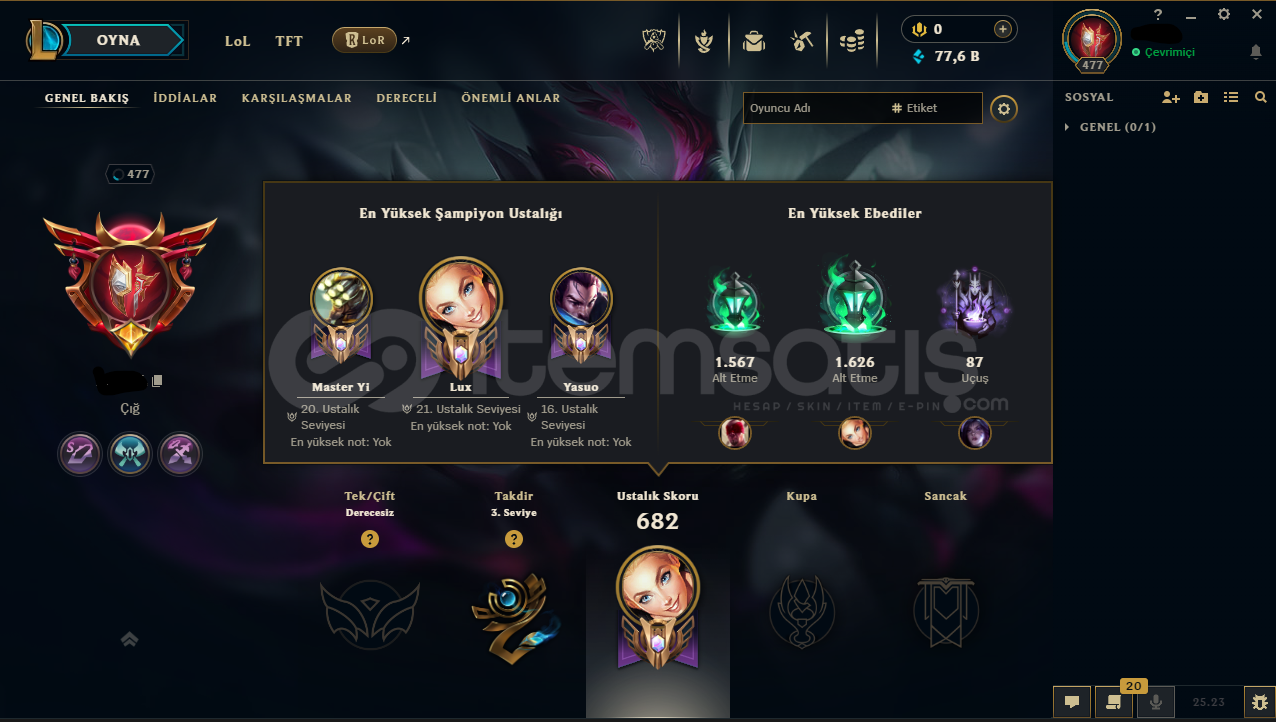Open the chat bubble icon at bottom
This screenshot has width=1276, height=722.
tap(1072, 702)
